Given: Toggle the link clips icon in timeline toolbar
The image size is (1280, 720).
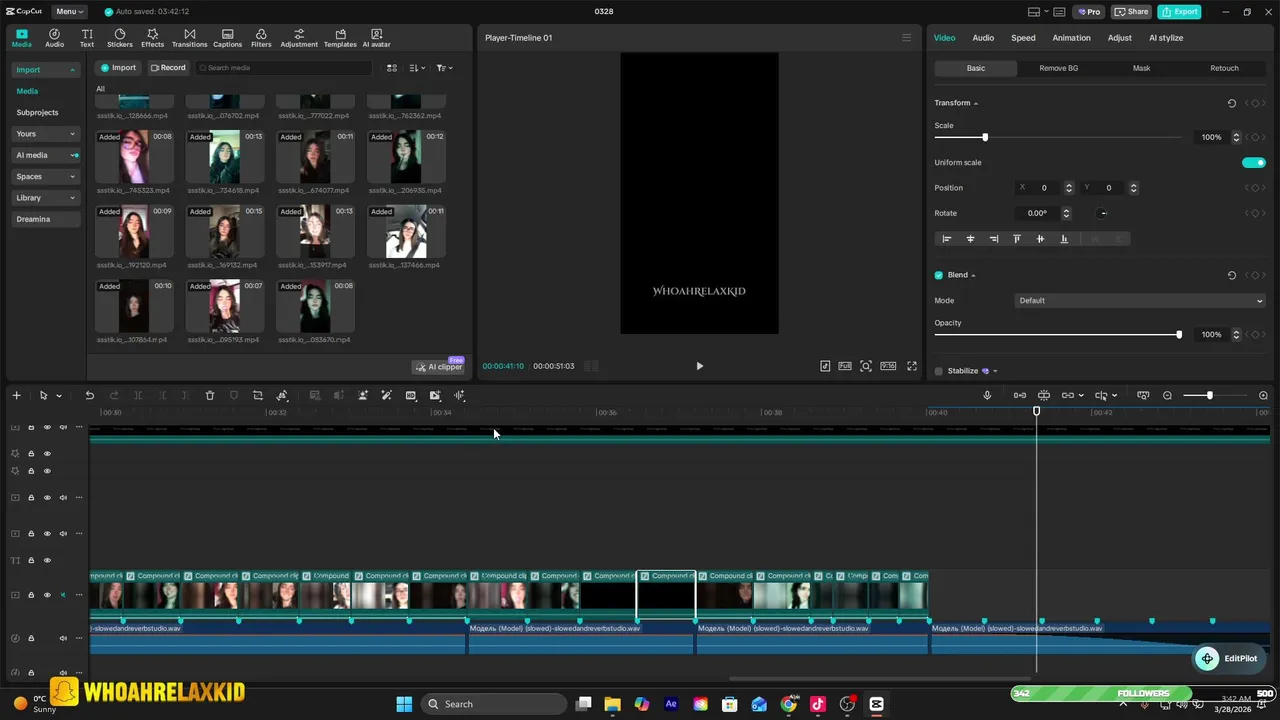Looking at the screenshot, I should (1068, 396).
